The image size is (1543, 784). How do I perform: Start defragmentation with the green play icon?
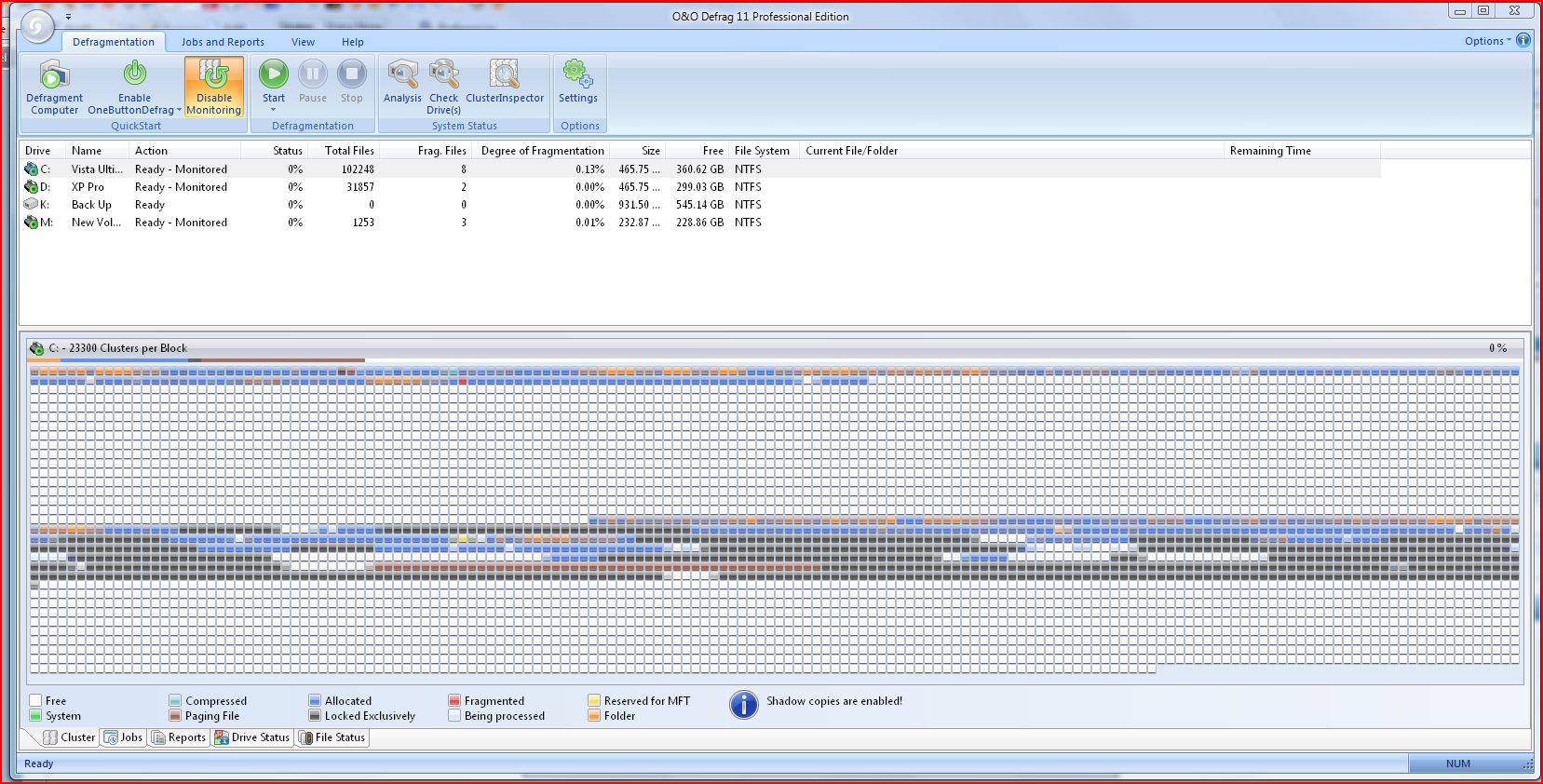[274, 74]
